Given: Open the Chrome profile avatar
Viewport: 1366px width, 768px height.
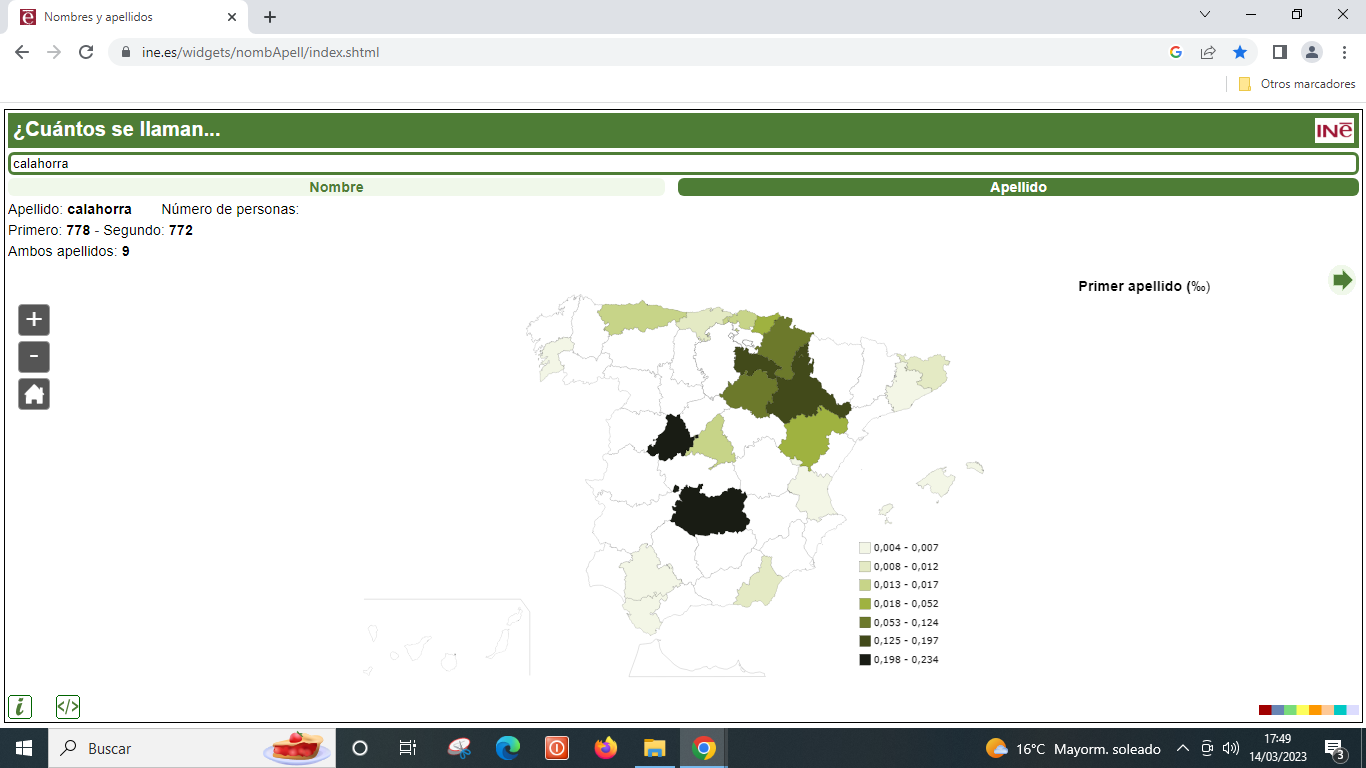Looking at the screenshot, I should (x=1313, y=52).
